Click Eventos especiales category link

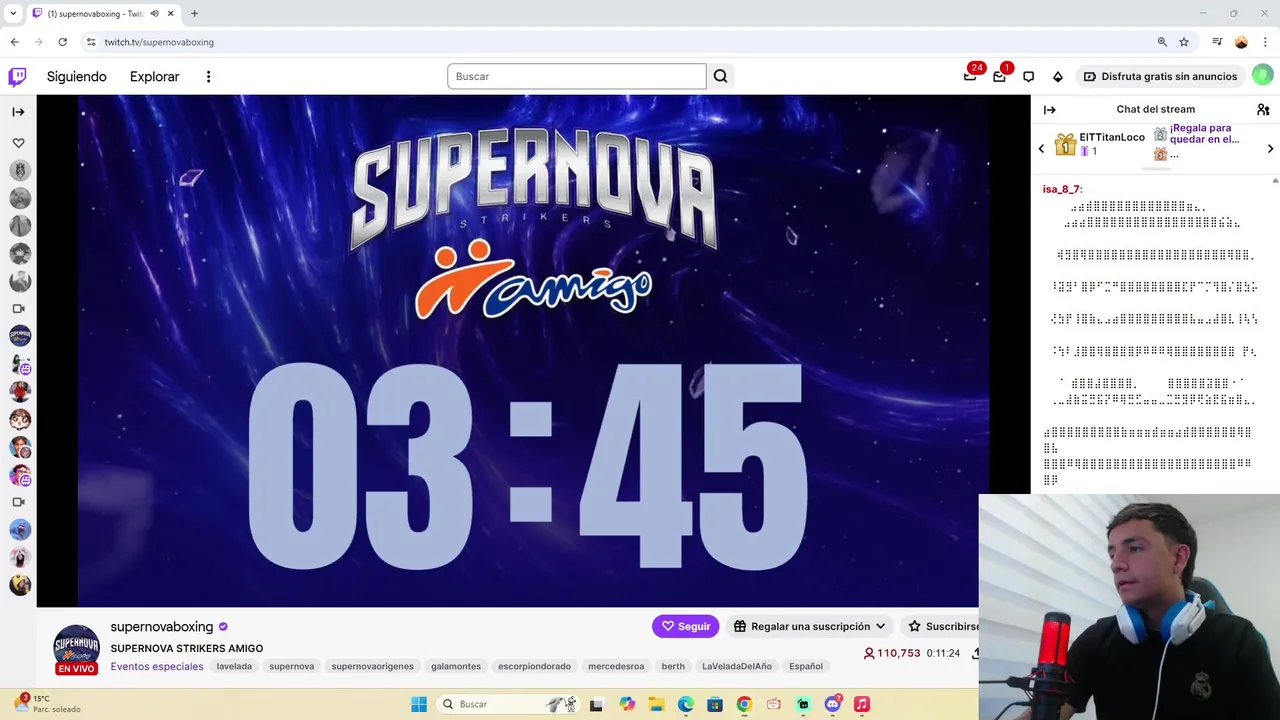coord(157,666)
